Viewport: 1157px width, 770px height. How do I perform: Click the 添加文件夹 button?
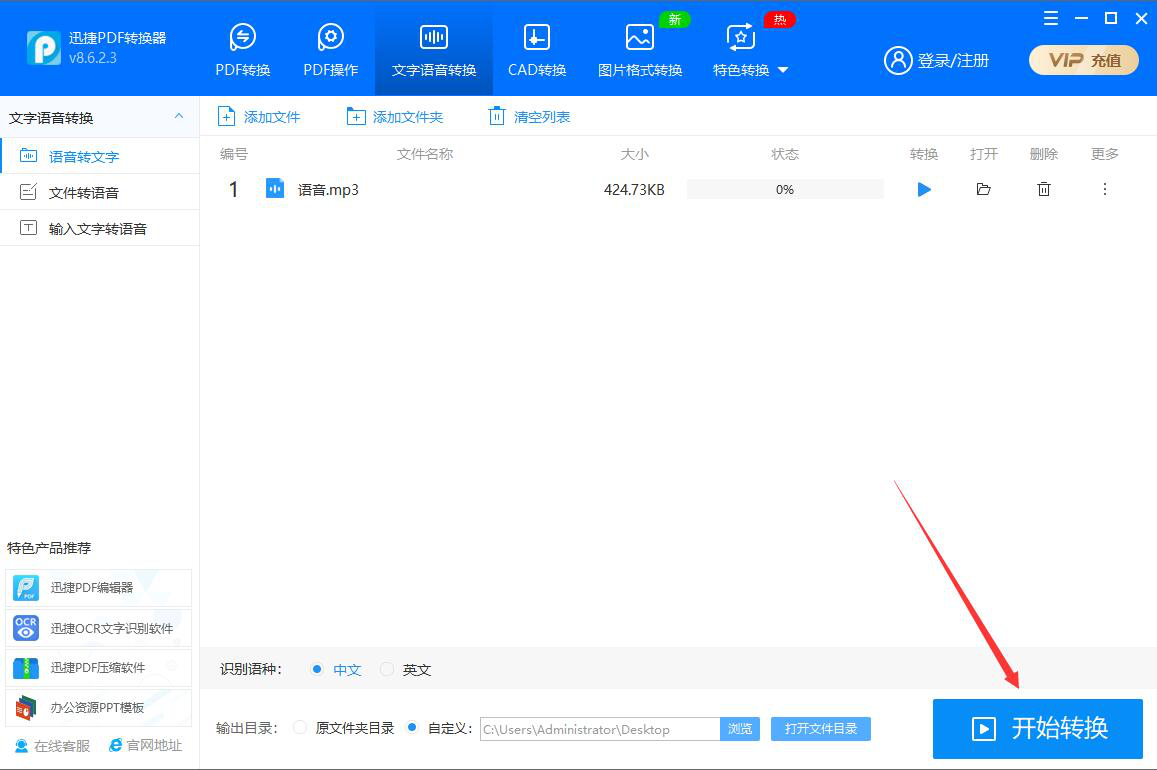395,117
